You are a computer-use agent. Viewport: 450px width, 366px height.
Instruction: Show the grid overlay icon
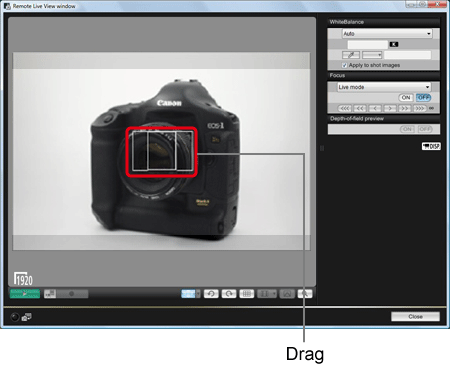(247, 294)
